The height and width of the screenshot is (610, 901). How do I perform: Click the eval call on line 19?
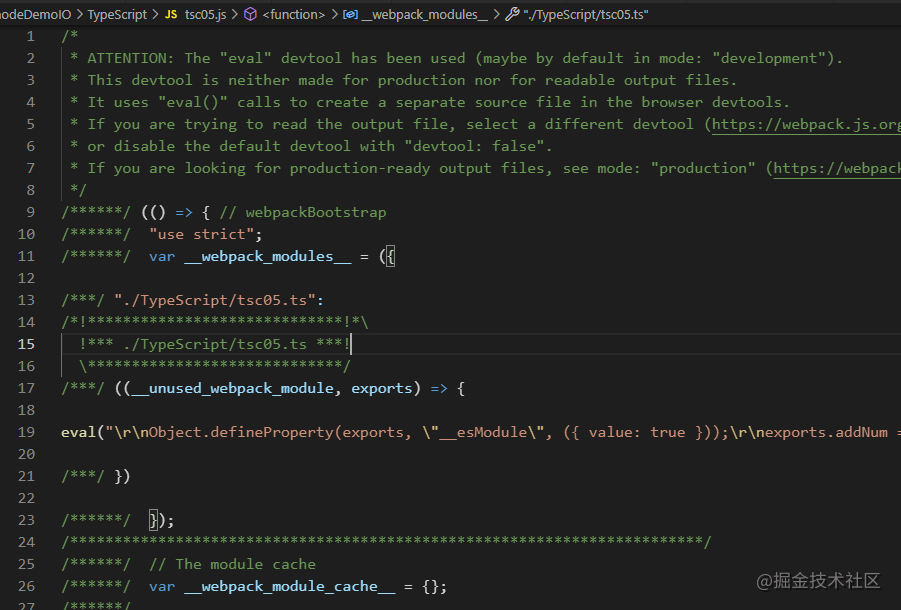(79, 432)
